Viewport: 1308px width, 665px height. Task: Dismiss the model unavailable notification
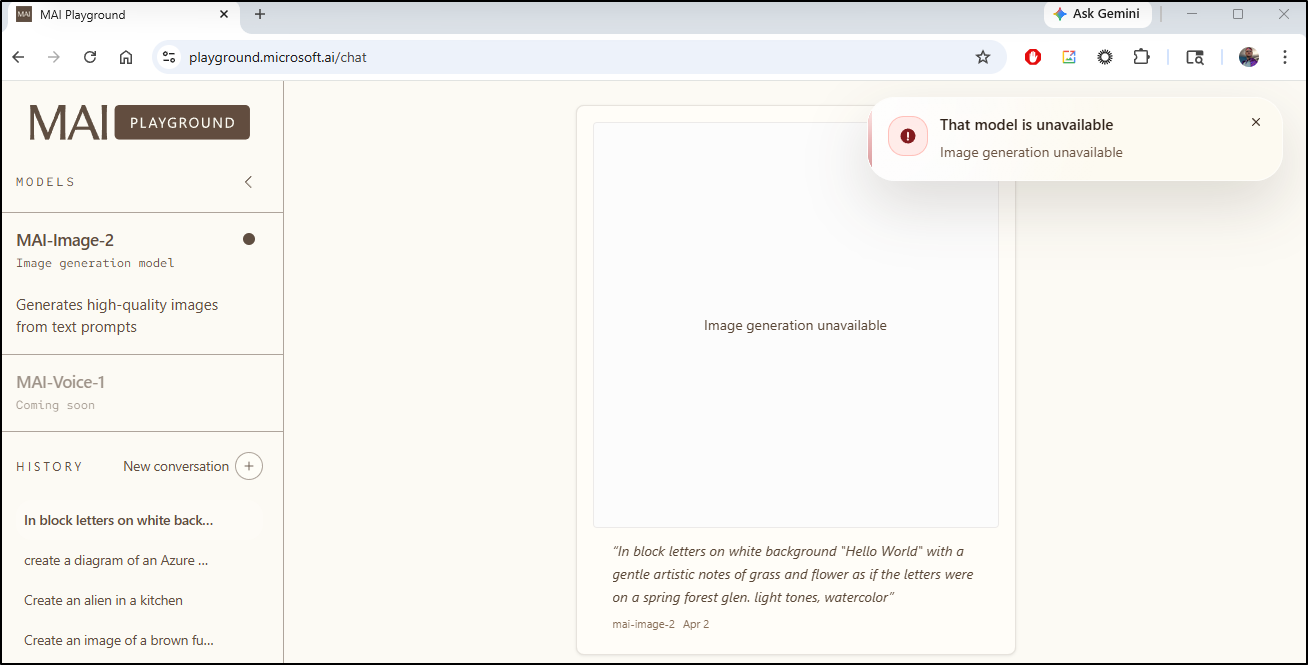point(1256,122)
